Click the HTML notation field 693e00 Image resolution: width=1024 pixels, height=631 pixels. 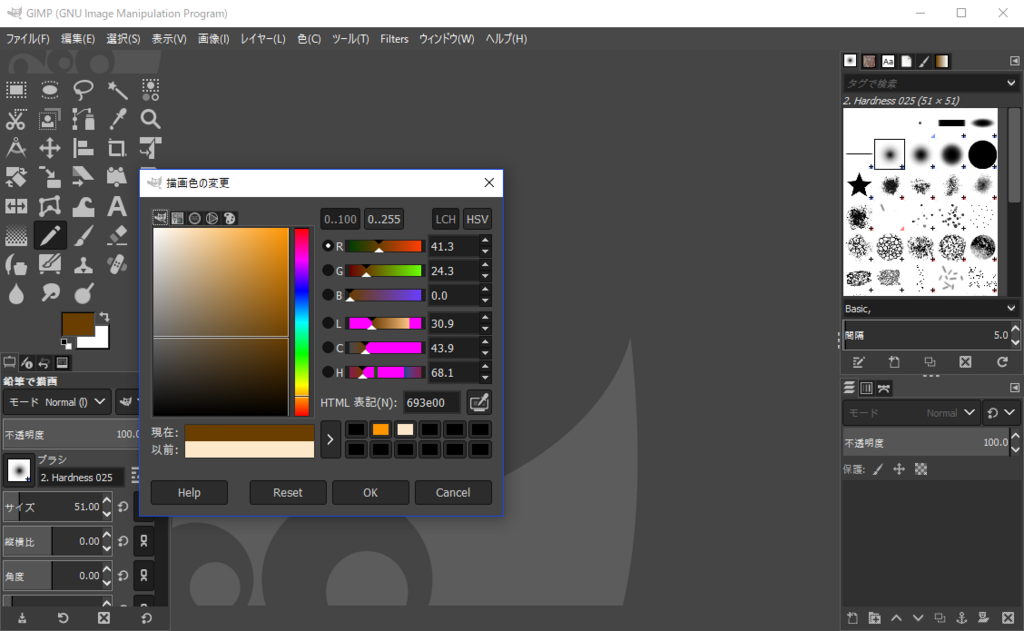(x=431, y=402)
